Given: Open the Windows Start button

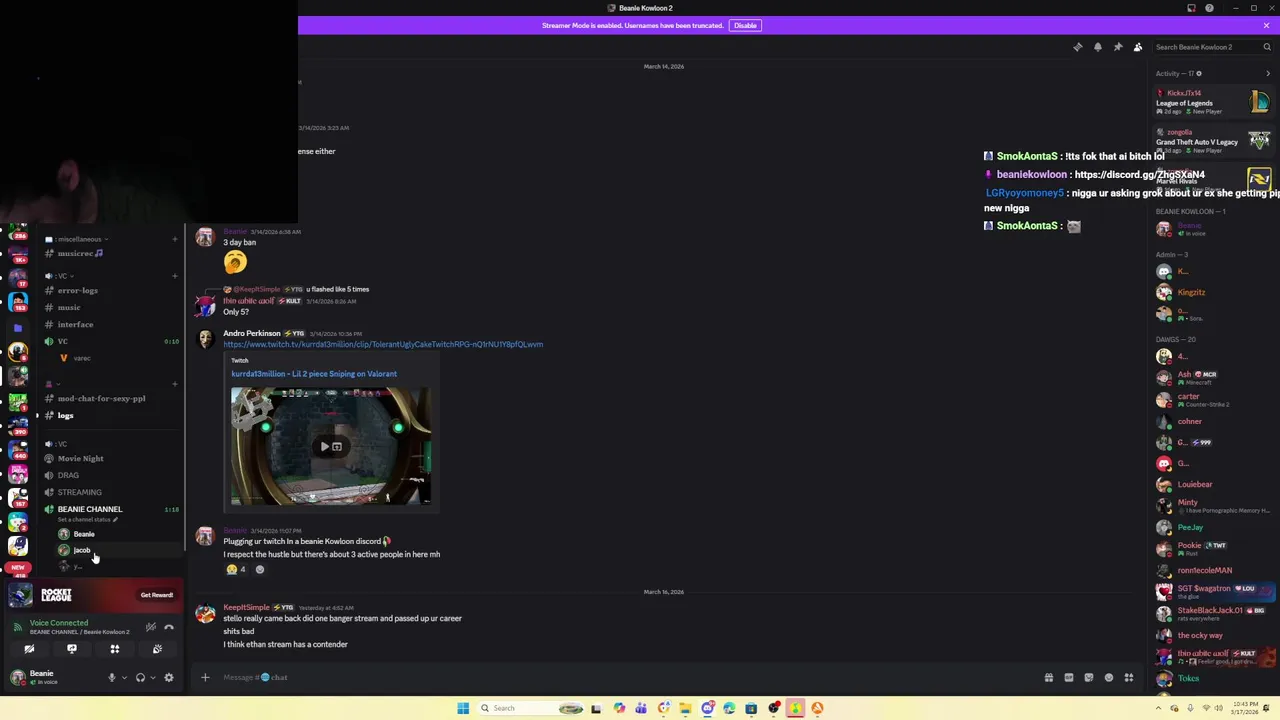Looking at the screenshot, I should 463,709.
